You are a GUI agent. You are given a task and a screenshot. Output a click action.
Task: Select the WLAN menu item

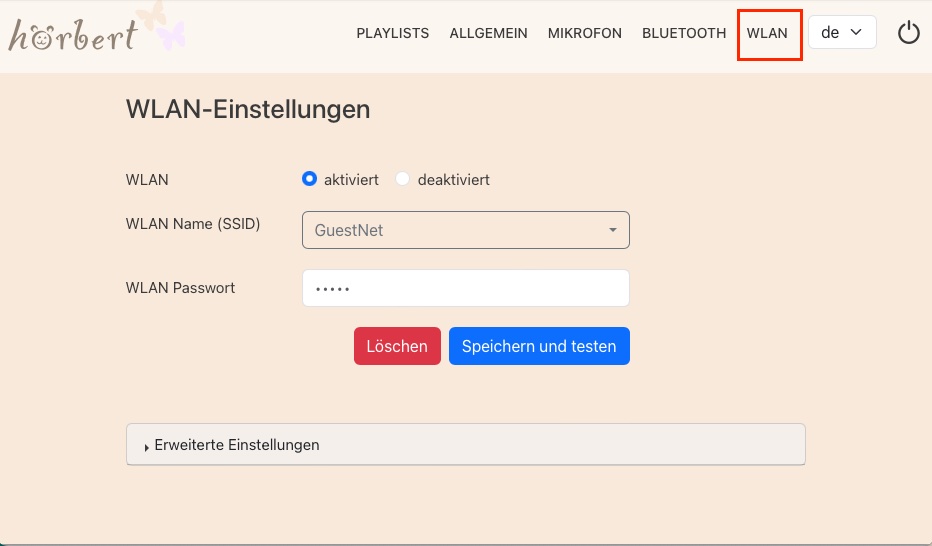click(x=767, y=33)
